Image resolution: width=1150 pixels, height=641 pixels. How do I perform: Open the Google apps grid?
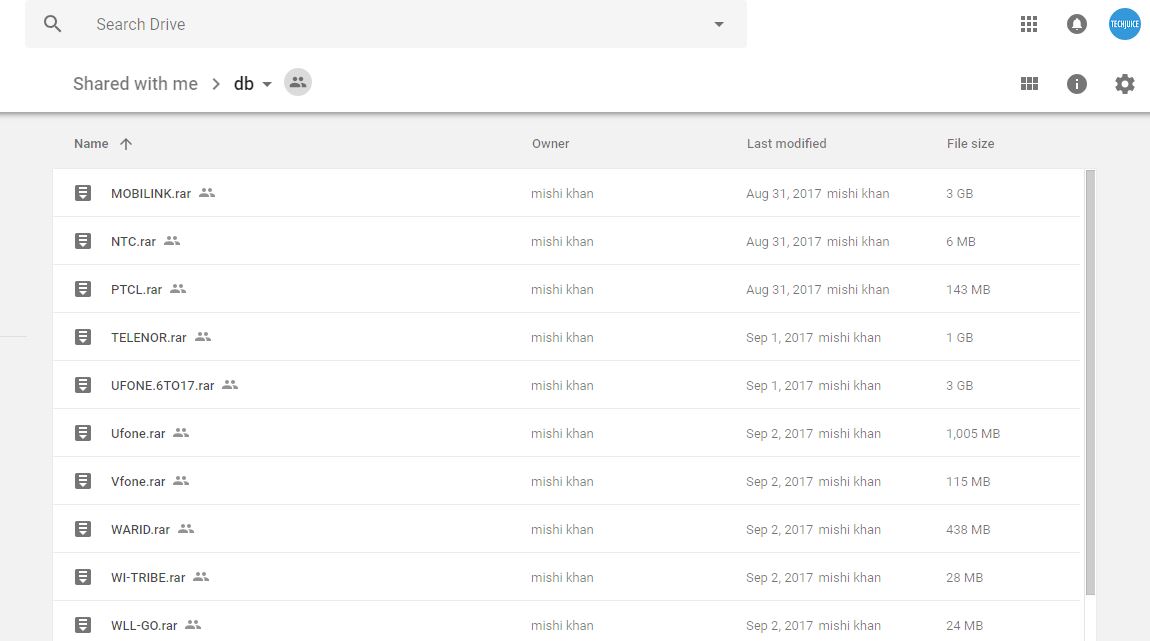pos(1029,24)
